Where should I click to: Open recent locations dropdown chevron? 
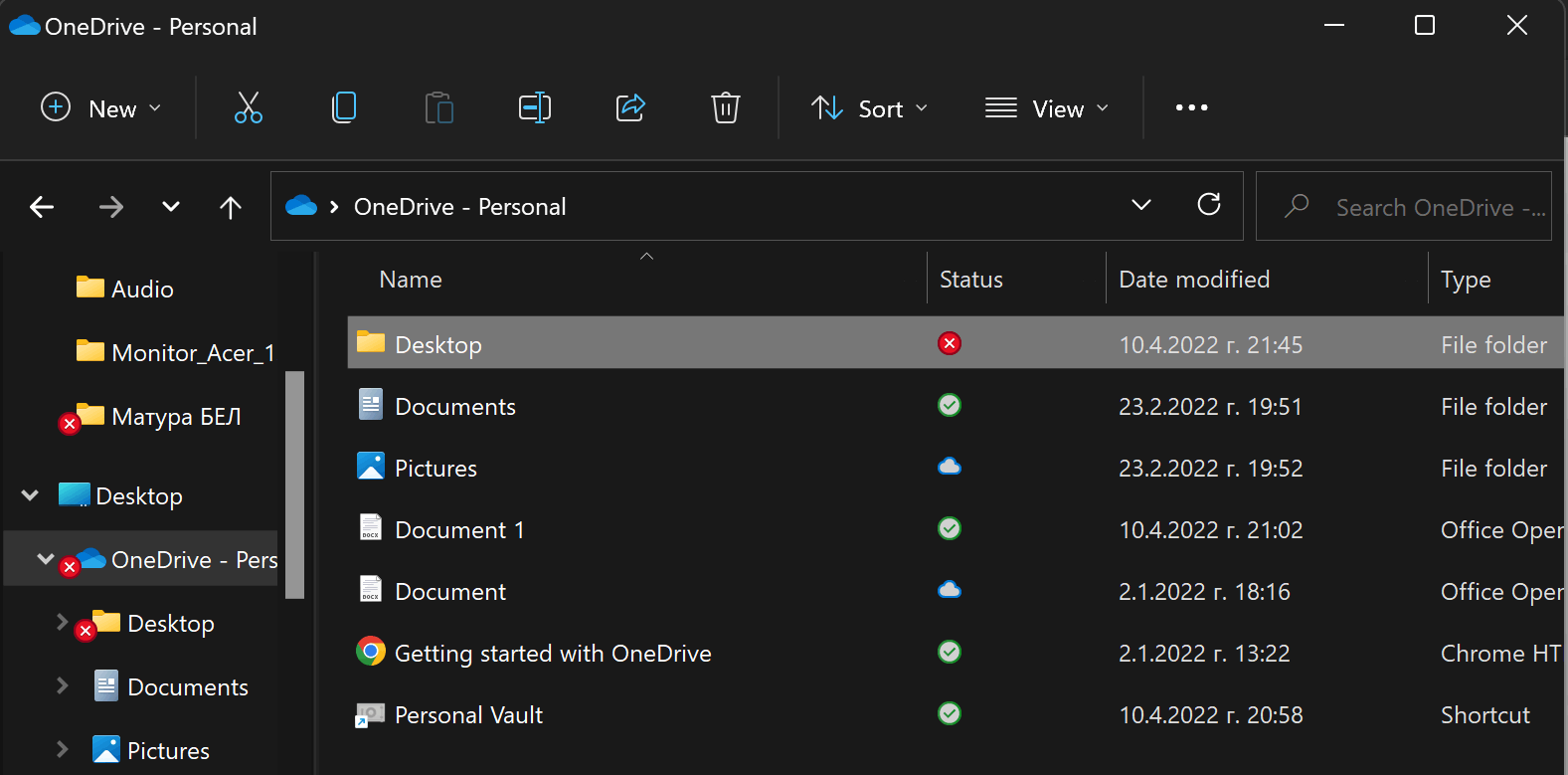[x=171, y=207]
